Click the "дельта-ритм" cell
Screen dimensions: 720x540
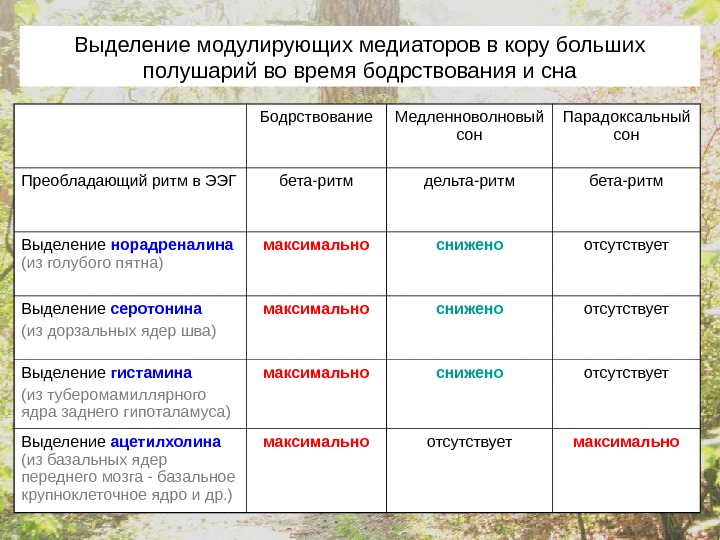pyautogui.click(x=469, y=181)
